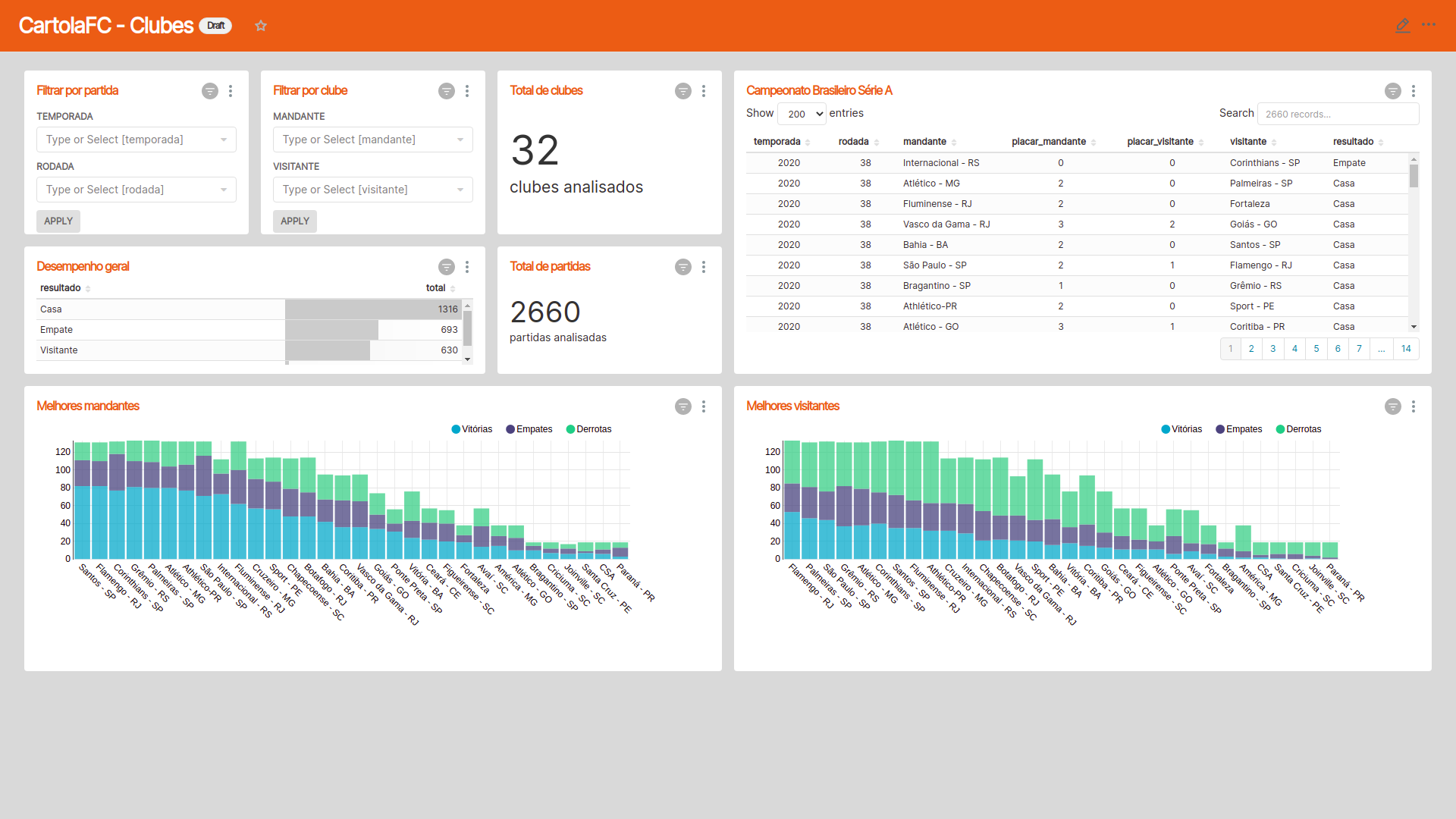Open the temporada select dropdown
Image resolution: width=1456 pixels, height=819 pixels.
[136, 140]
